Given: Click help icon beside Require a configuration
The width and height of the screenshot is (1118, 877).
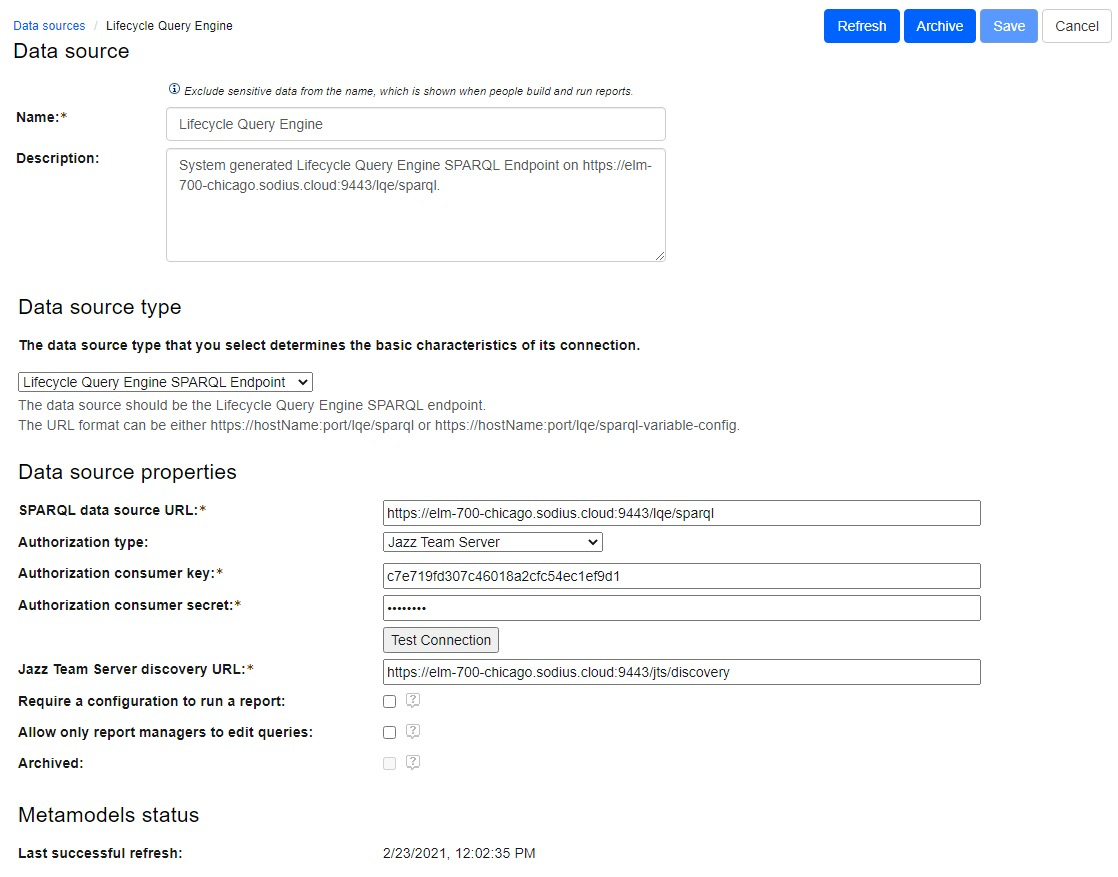Looking at the screenshot, I should (413, 701).
